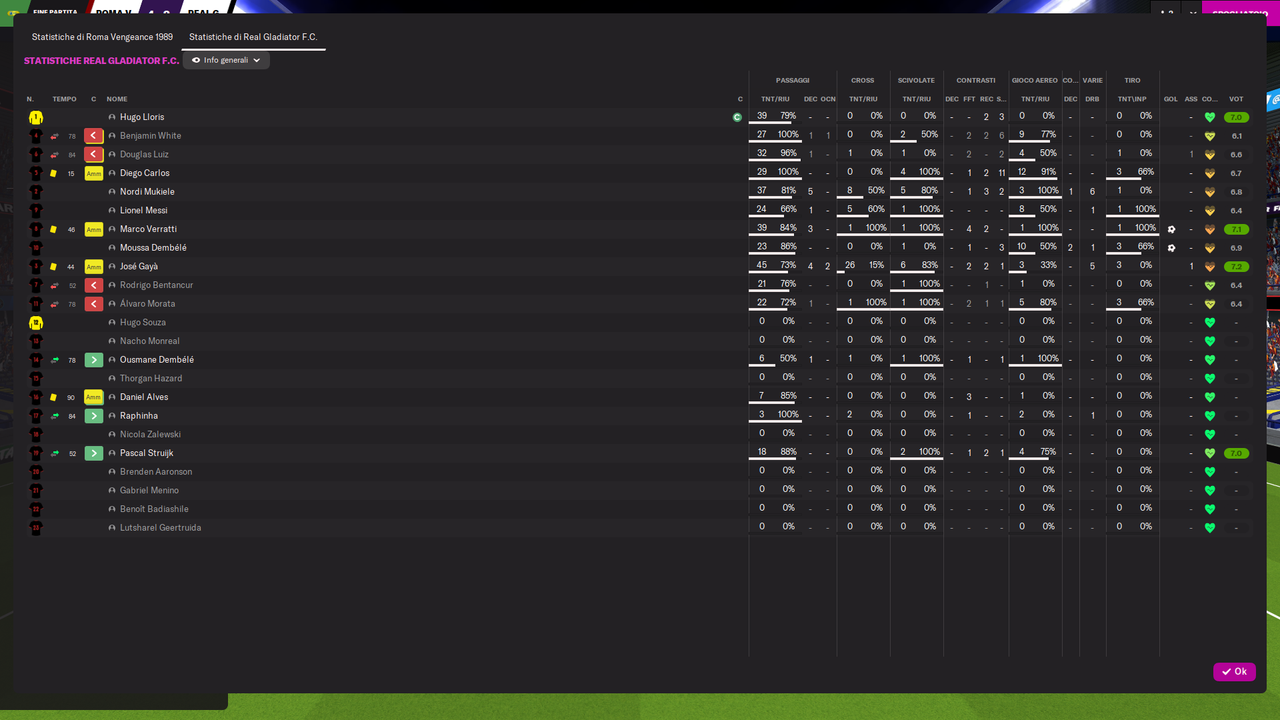Click Pascal Struijk's 7.0 rating badge
This screenshot has height=720, width=1280.
[x=1237, y=453]
